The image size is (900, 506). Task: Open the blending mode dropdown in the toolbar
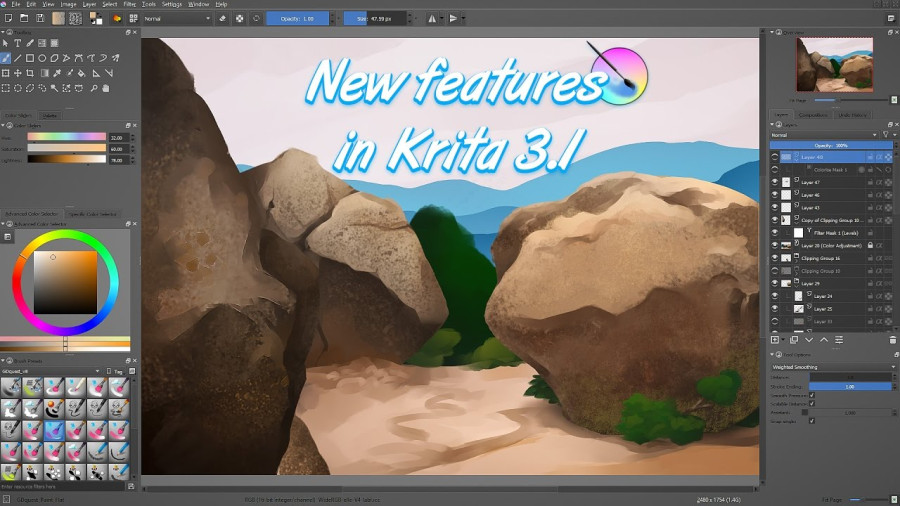point(177,18)
